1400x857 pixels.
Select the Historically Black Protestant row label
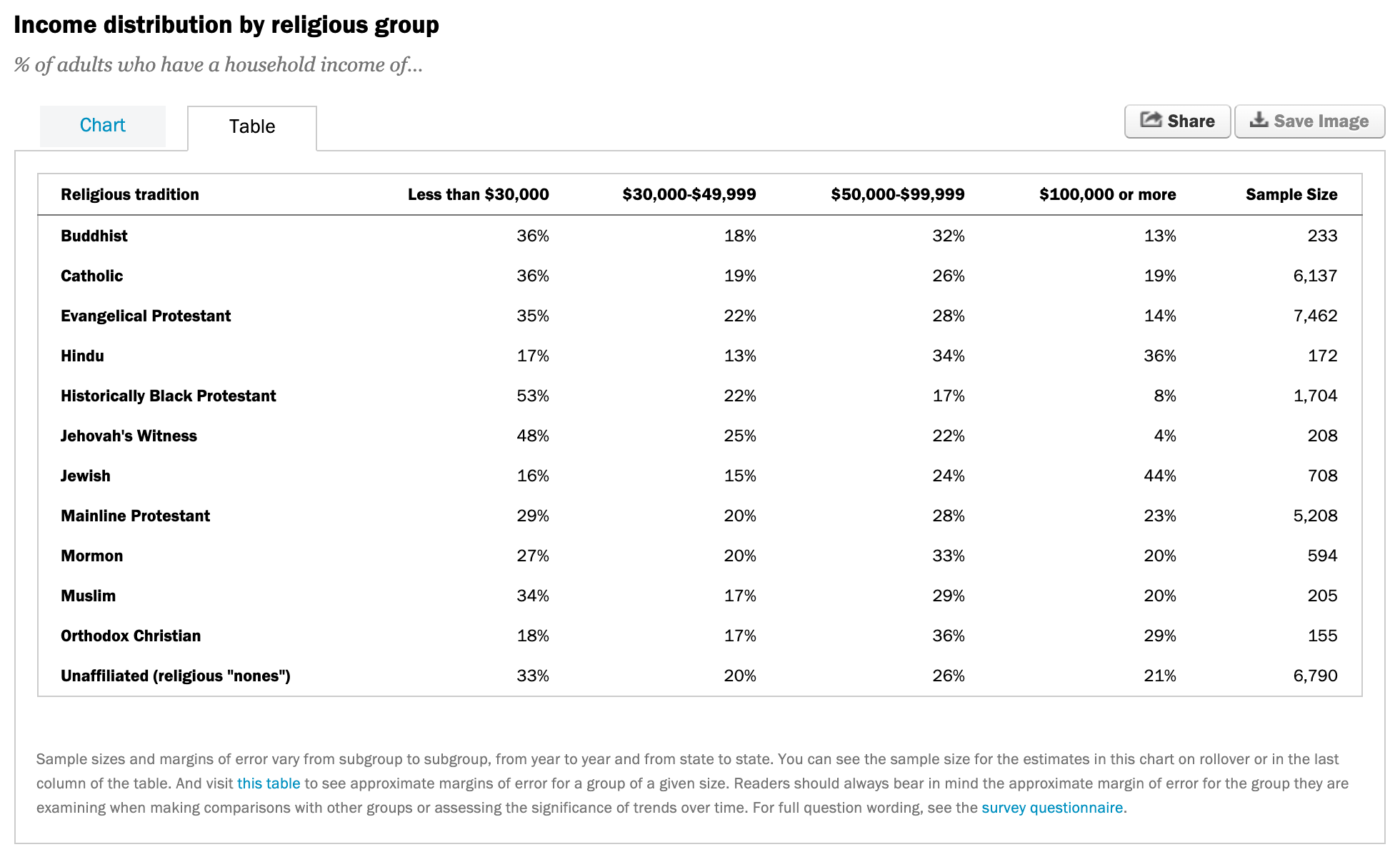coord(168,396)
